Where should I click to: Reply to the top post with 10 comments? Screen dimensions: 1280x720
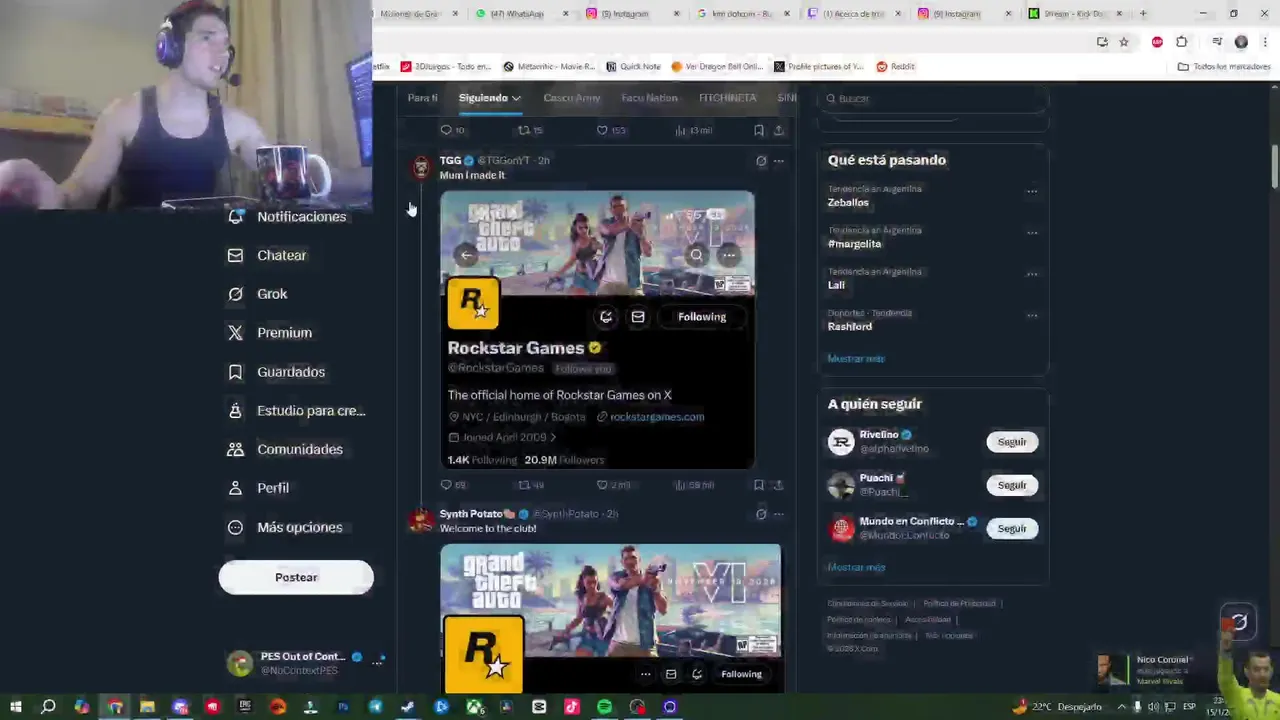click(452, 130)
